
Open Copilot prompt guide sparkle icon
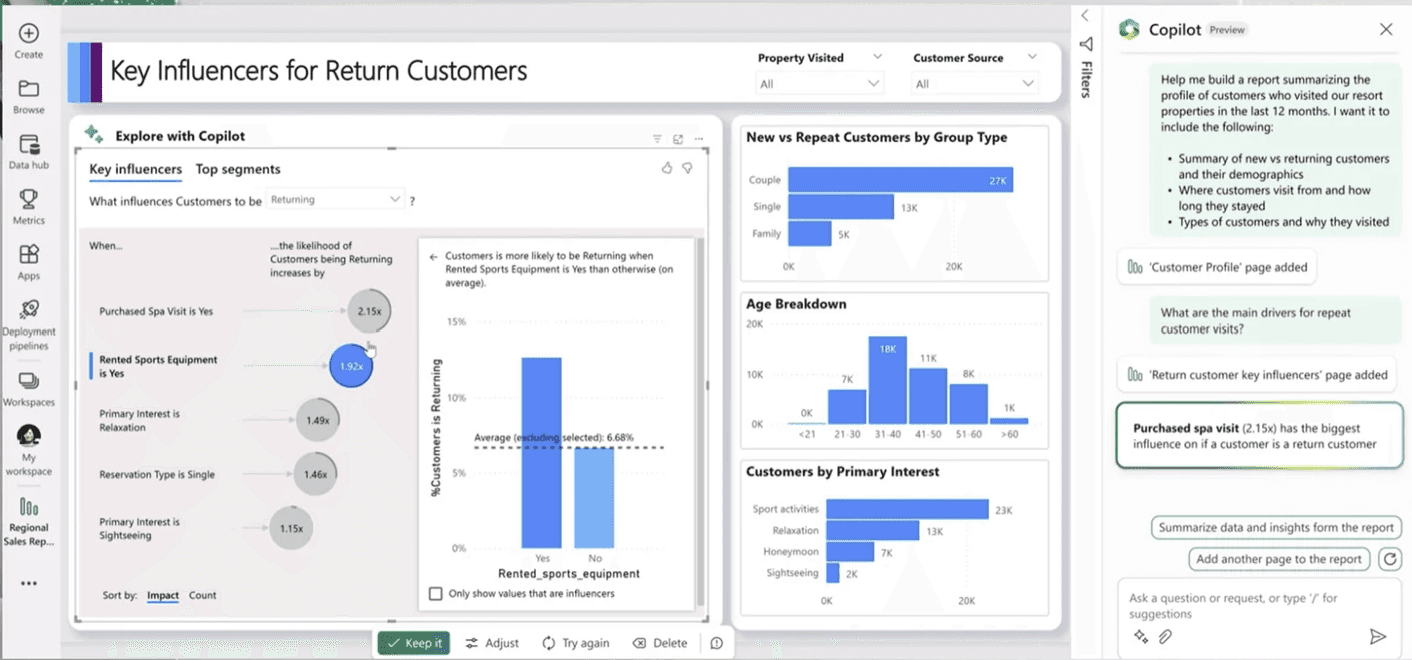tap(1141, 636)
